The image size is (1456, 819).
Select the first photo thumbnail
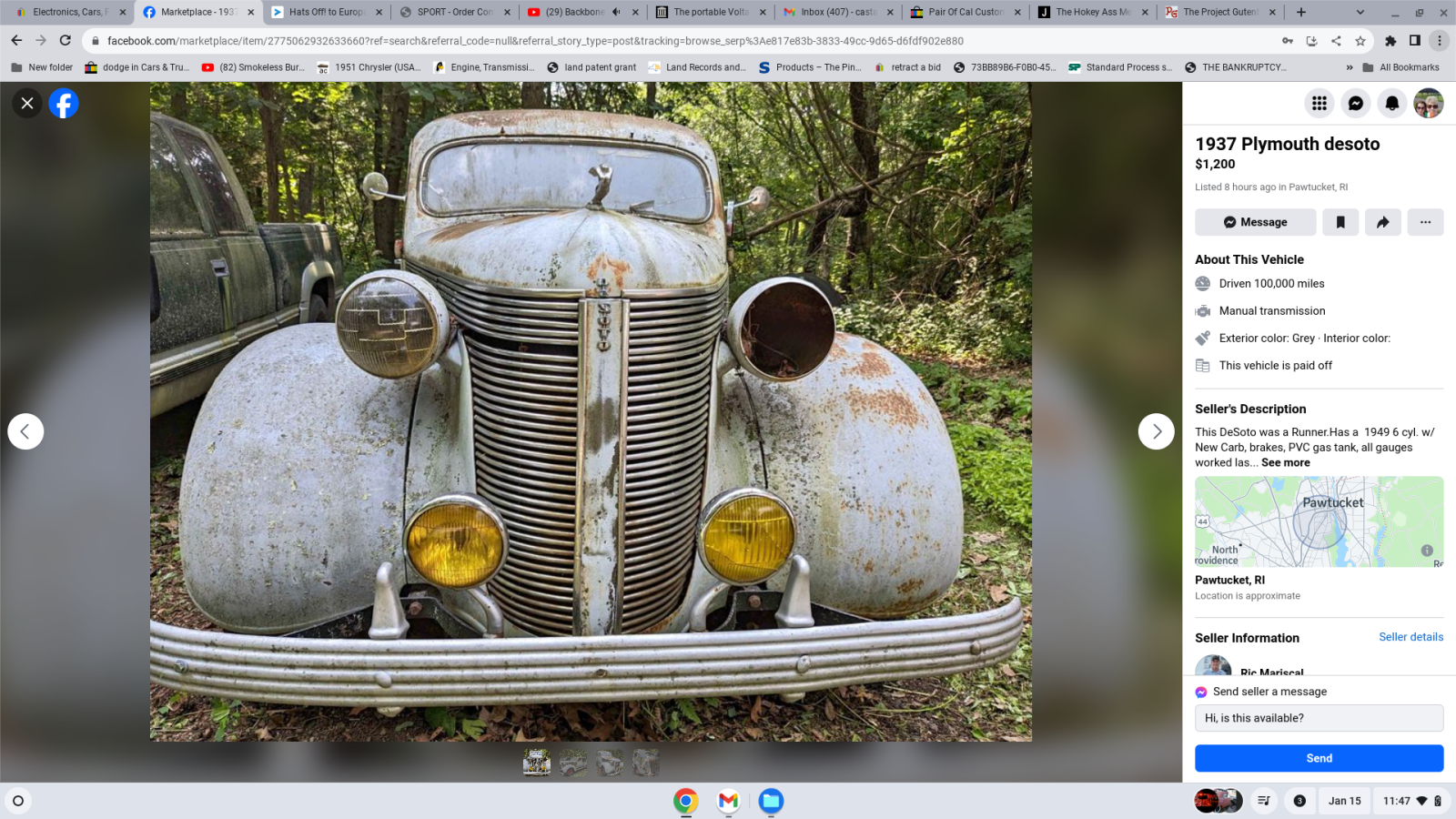click(x=537, y=763)
